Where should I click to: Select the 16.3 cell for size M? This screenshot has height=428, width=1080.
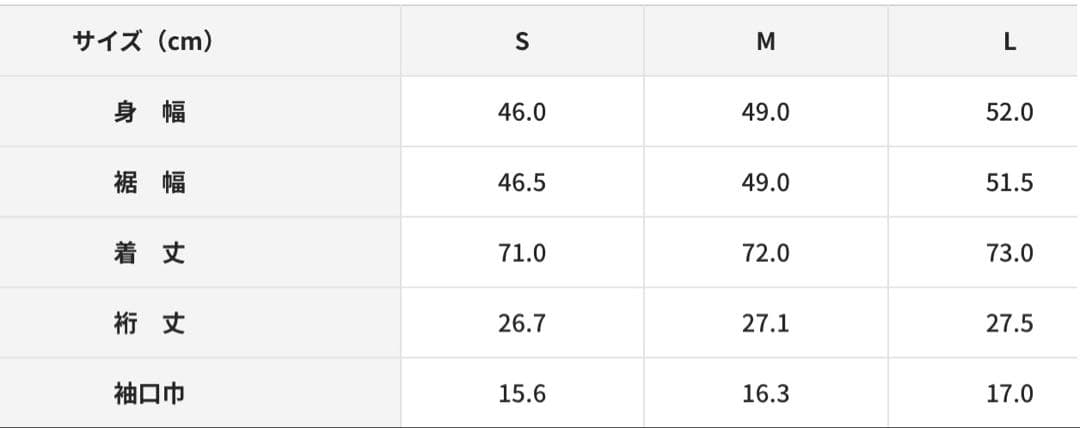tap(765, 394)
